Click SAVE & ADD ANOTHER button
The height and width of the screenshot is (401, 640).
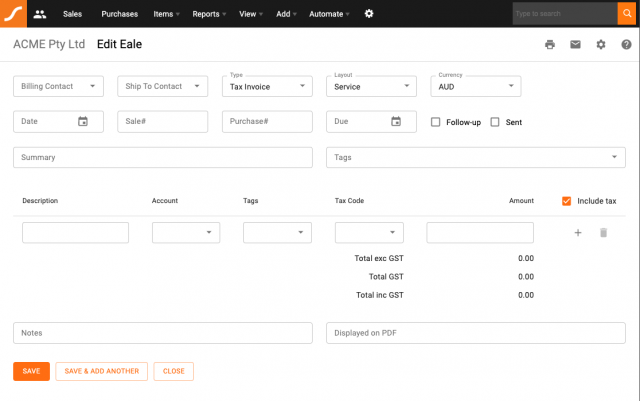click(102, 371)
